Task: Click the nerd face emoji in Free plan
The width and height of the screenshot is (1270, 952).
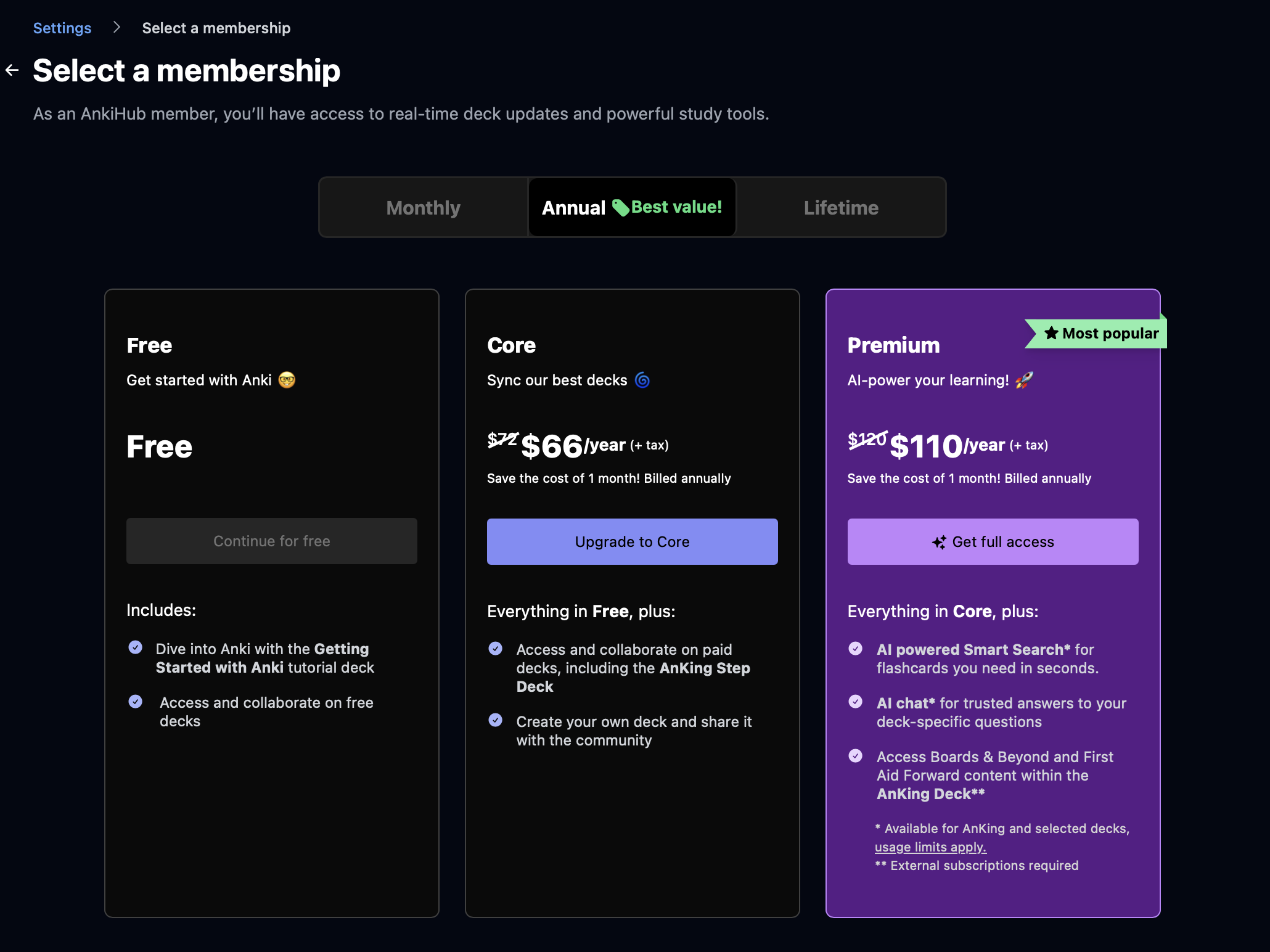Action: [287, 380]
